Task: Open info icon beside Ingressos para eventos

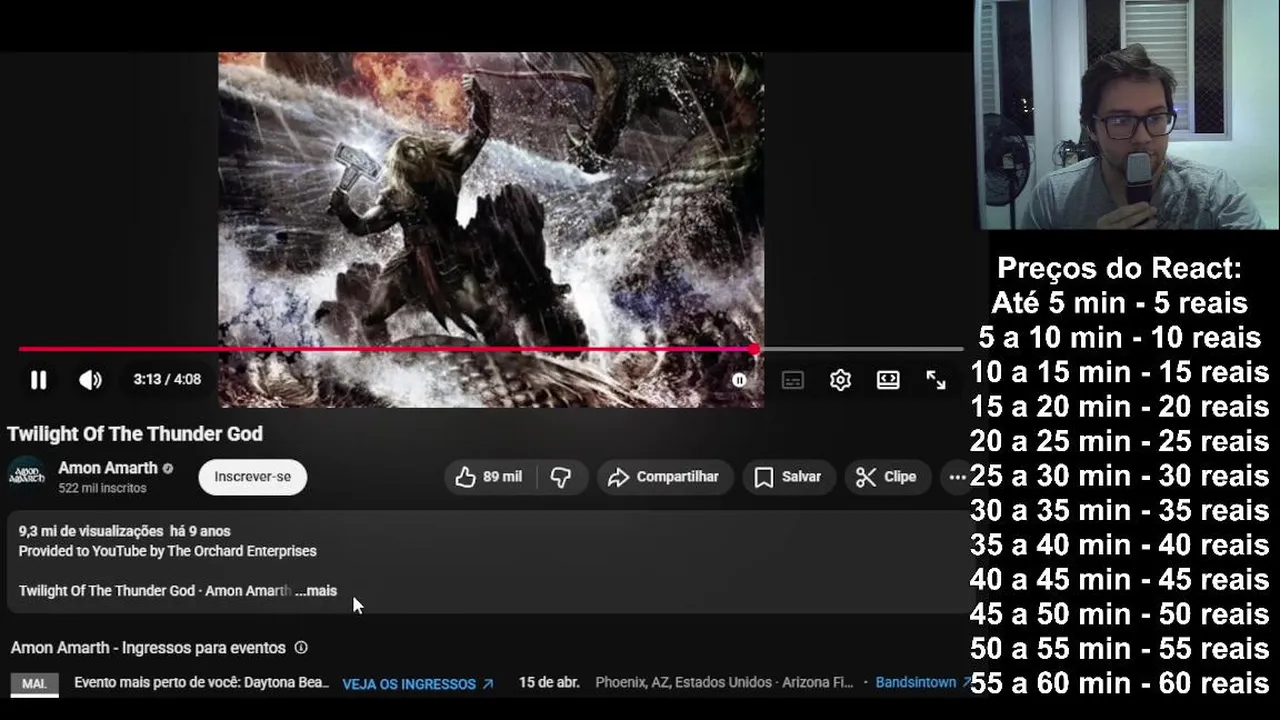Action: click(x=301, y=648)
